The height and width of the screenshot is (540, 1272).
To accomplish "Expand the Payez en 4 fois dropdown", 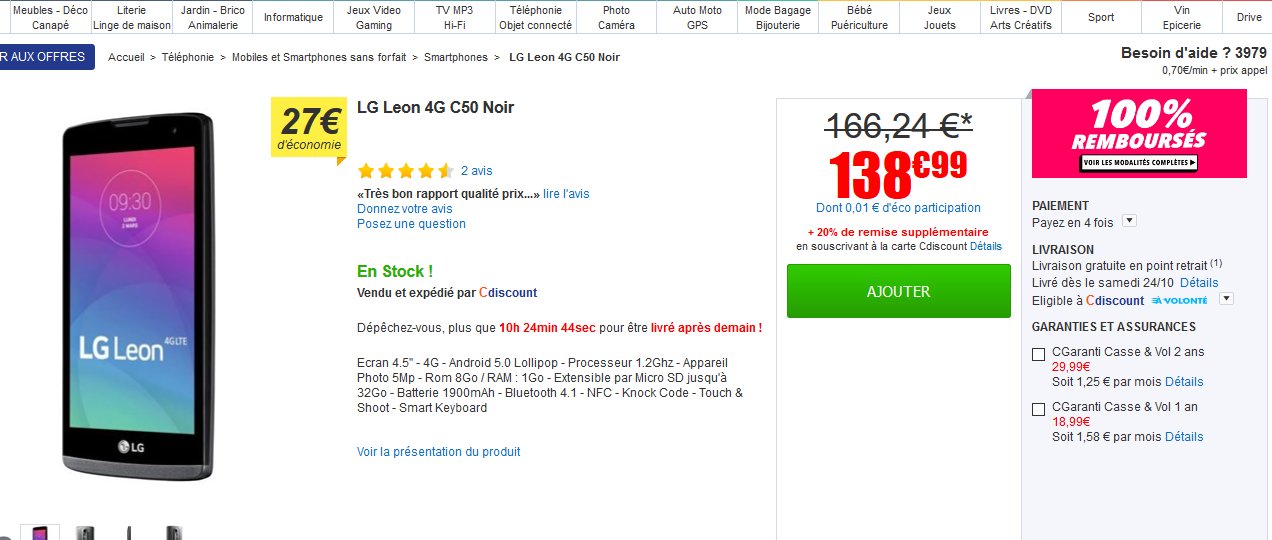I will pyautogui.click(x=1129, y=221).
